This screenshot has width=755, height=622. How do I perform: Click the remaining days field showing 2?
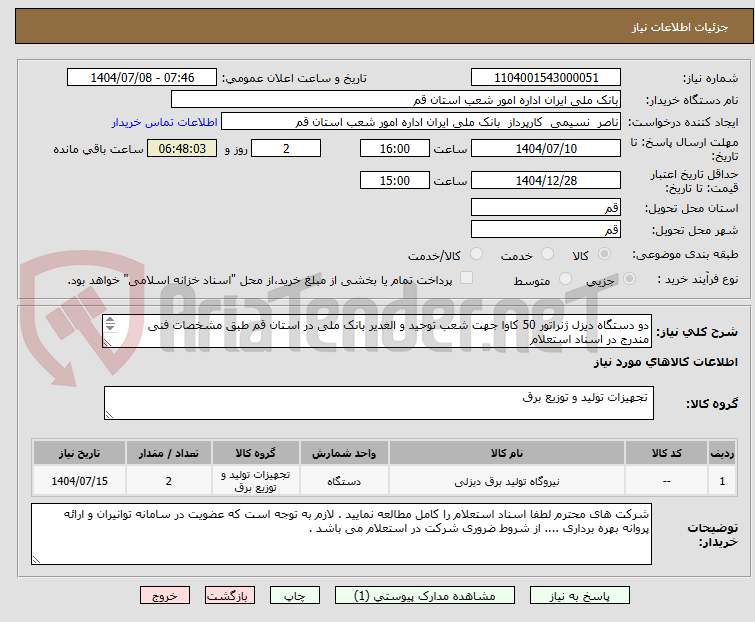pyautogui.click(x=286, y=148)
